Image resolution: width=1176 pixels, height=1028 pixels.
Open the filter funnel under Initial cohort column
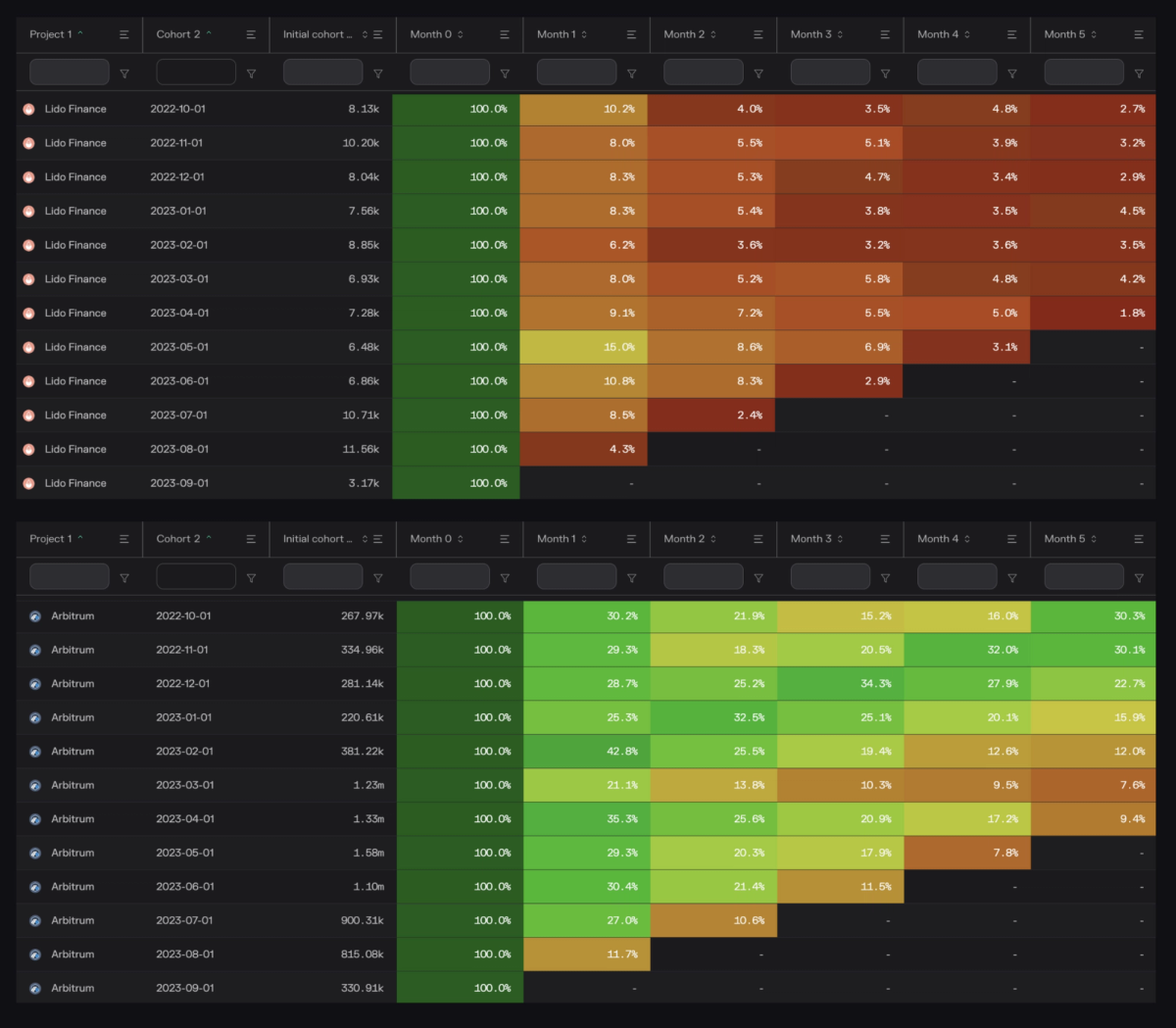point(377,71)
